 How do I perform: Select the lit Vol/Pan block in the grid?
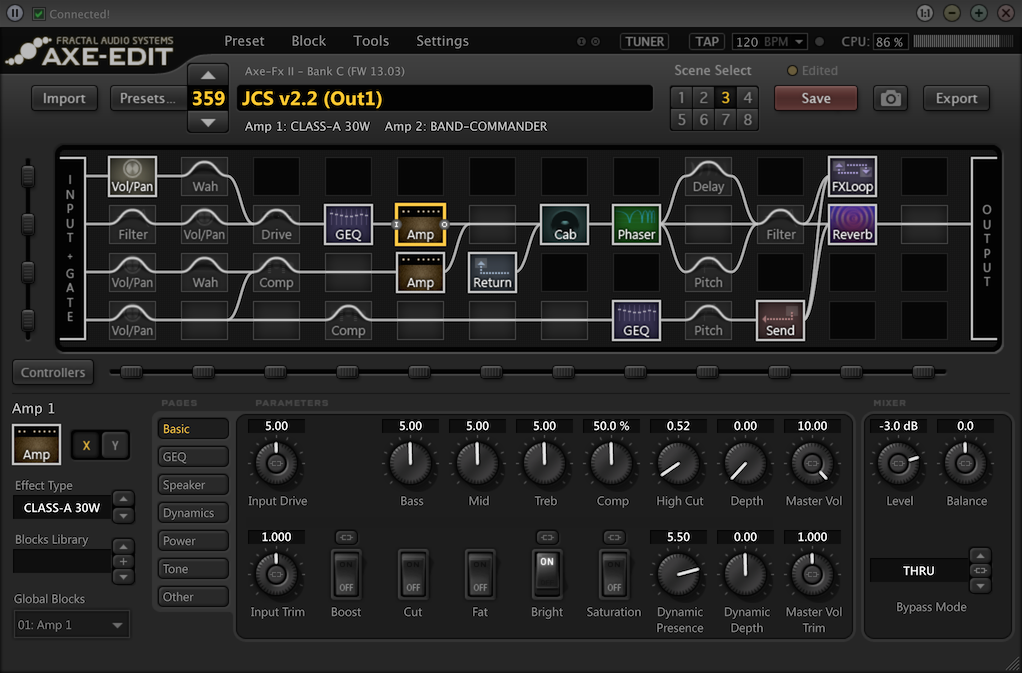coord(132,176)
